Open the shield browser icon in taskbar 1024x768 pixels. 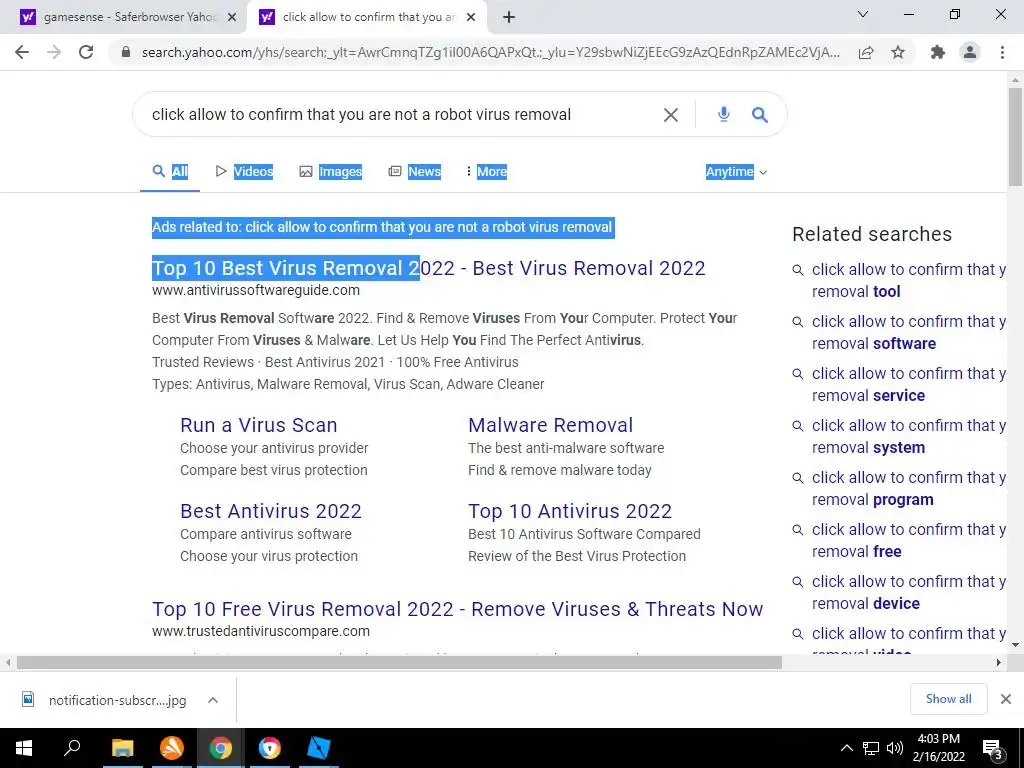coord(269,748)
